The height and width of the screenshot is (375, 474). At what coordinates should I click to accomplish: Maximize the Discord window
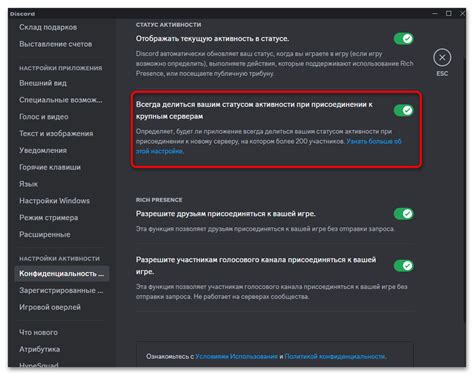(x=449, y=13)
